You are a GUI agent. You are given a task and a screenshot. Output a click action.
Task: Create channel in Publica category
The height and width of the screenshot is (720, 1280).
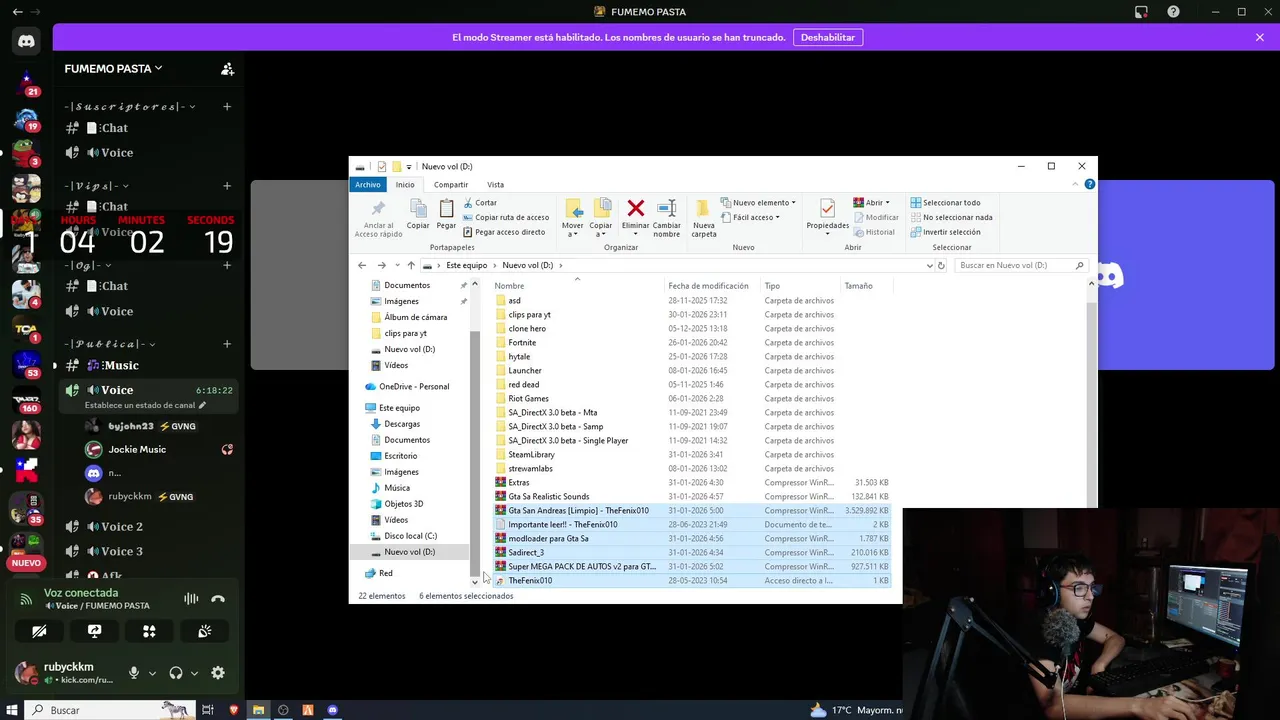[x=227, y=344]
